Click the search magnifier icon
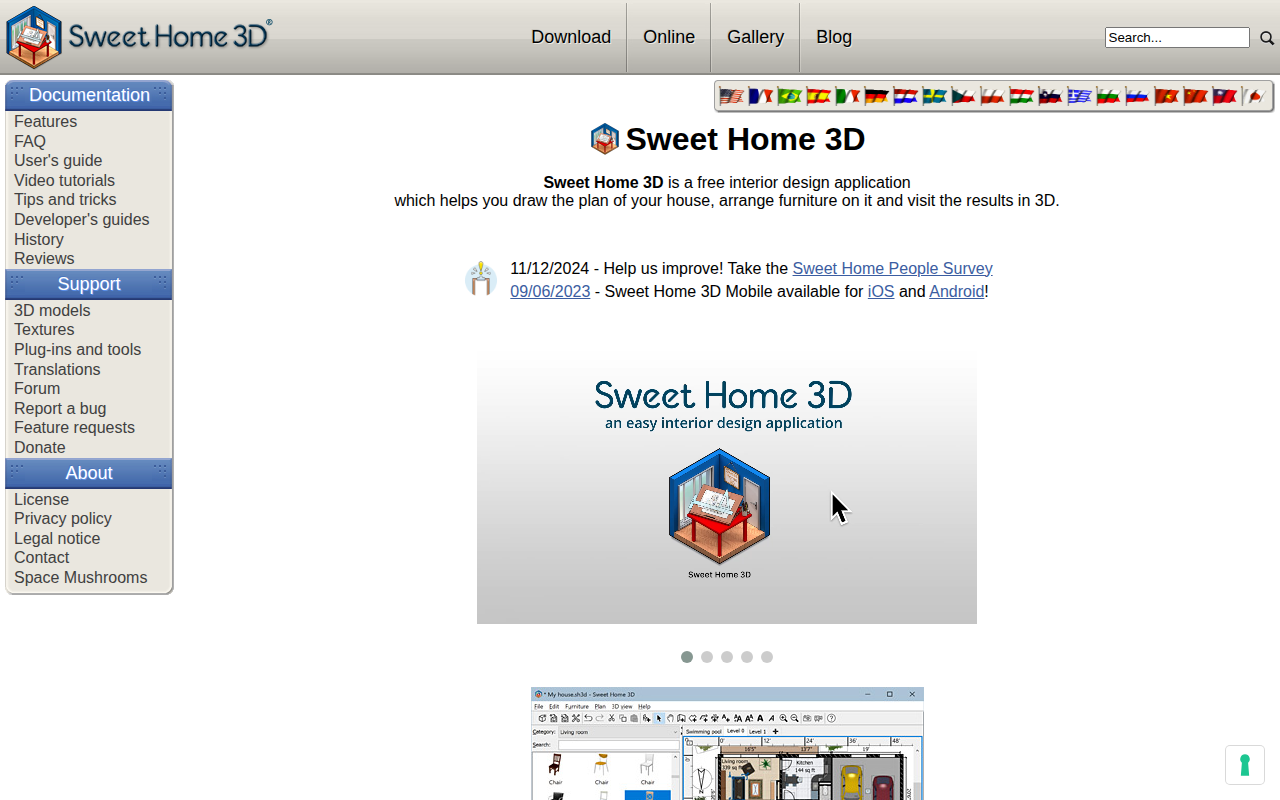This screenshot has width=1280, height=800. coord(1267,38)
